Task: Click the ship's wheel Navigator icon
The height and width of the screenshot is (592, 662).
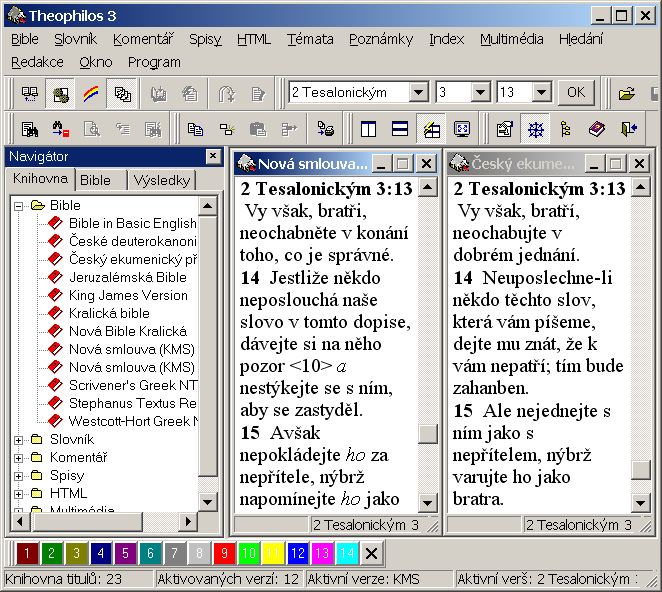Action: pos(537,129)
